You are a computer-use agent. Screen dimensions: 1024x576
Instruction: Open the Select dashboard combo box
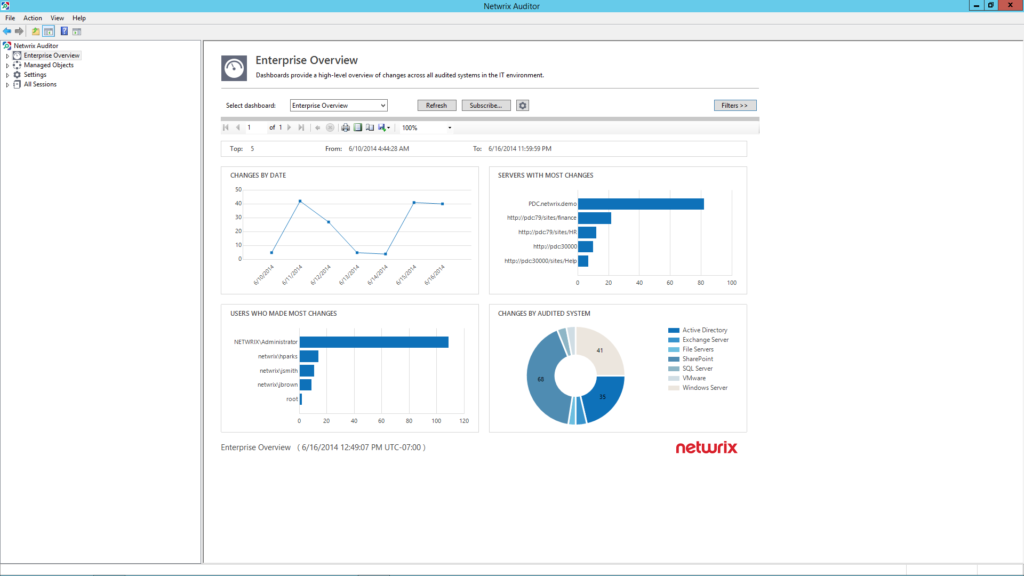point(338,104)
